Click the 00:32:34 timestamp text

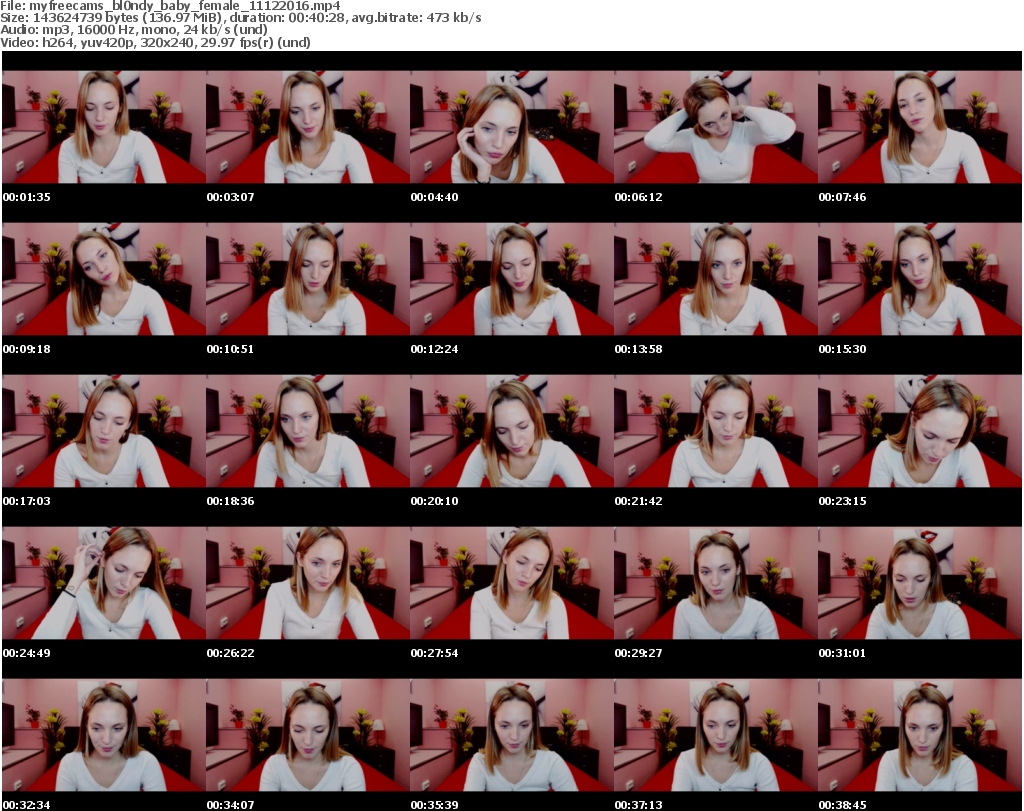(26, 804)
